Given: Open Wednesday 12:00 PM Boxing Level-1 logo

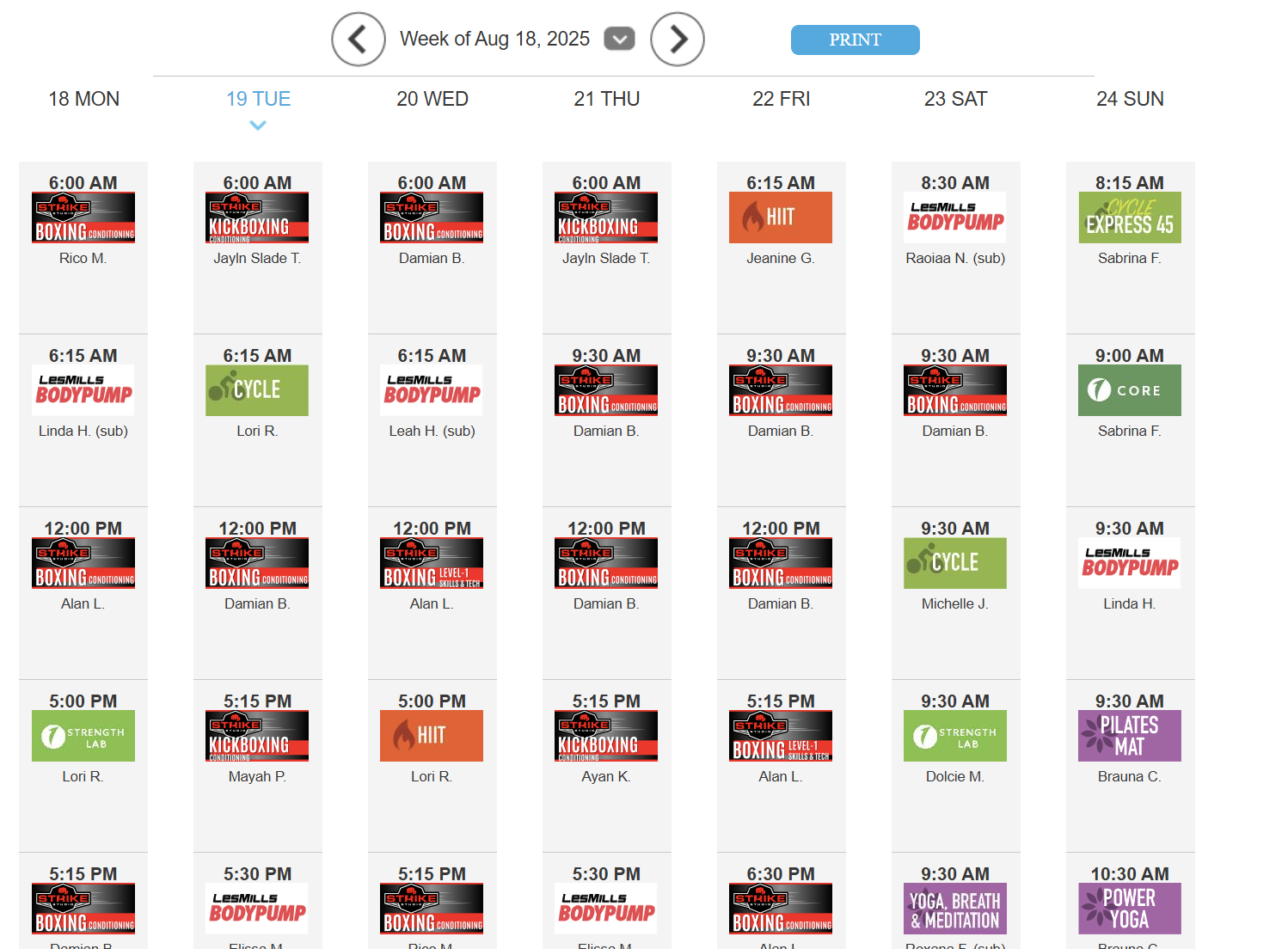Looking at the screenshot, I should [x=432, y=563].
